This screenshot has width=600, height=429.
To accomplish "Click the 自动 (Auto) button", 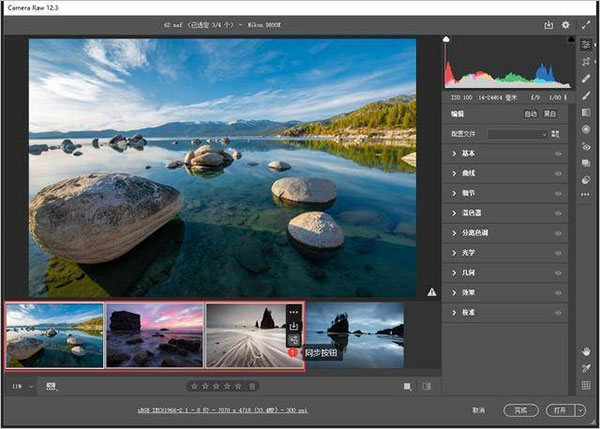I will click(x=530, y=114).
